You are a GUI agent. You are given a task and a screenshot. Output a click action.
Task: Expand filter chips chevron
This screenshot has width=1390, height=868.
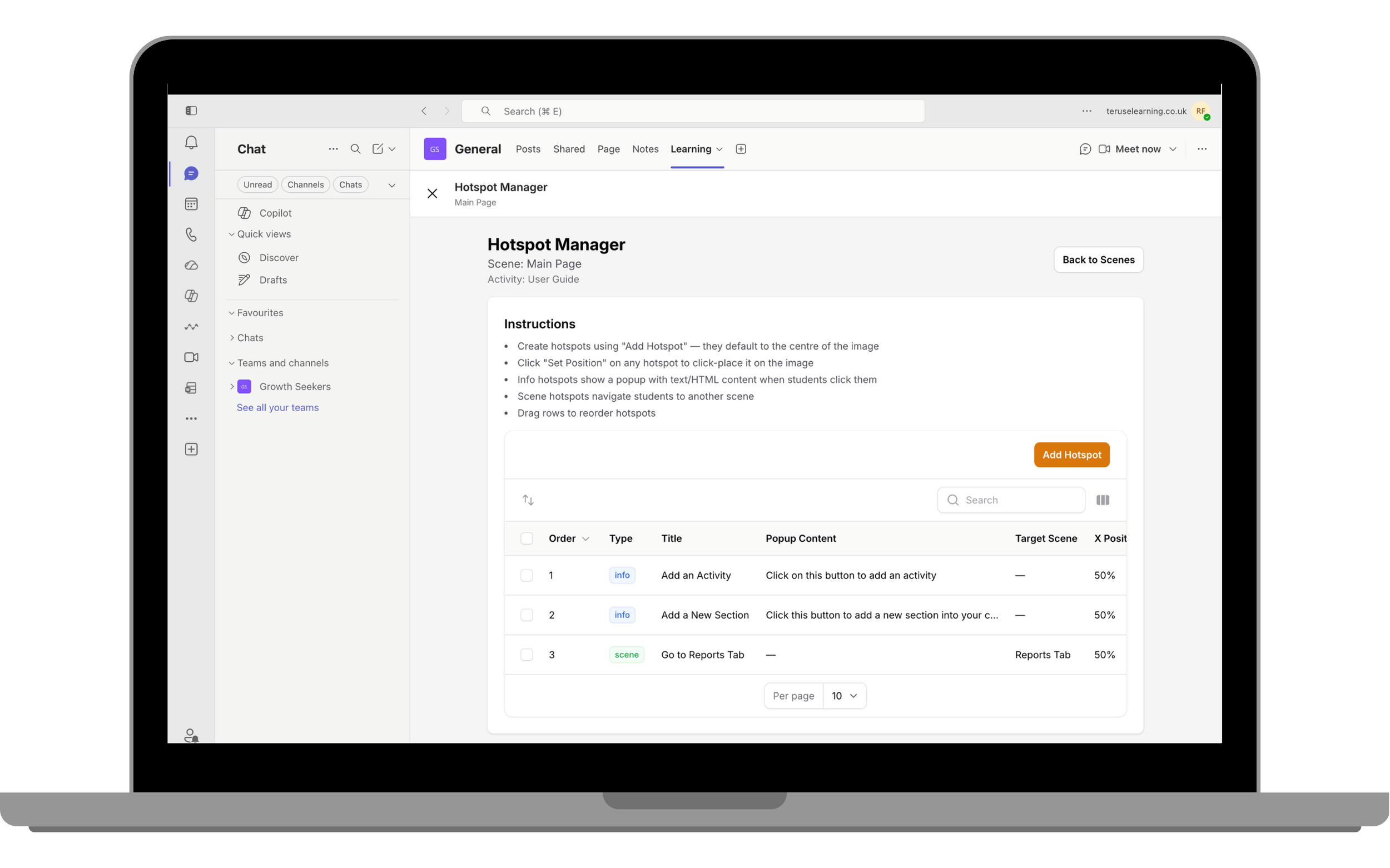click(x=392, y=185)
